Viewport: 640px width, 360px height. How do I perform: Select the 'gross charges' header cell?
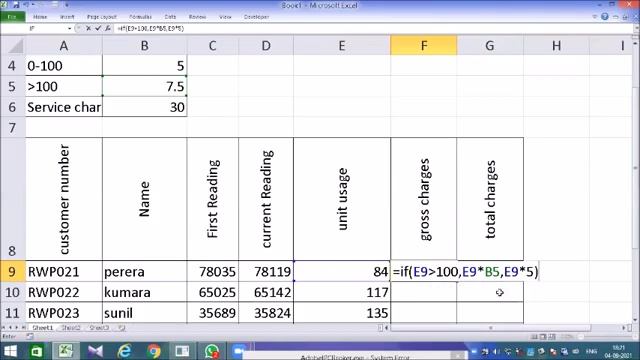pos(424,199)
